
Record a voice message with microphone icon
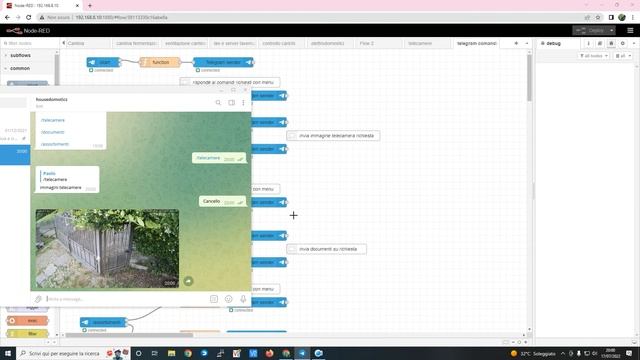tap(243, 299)
